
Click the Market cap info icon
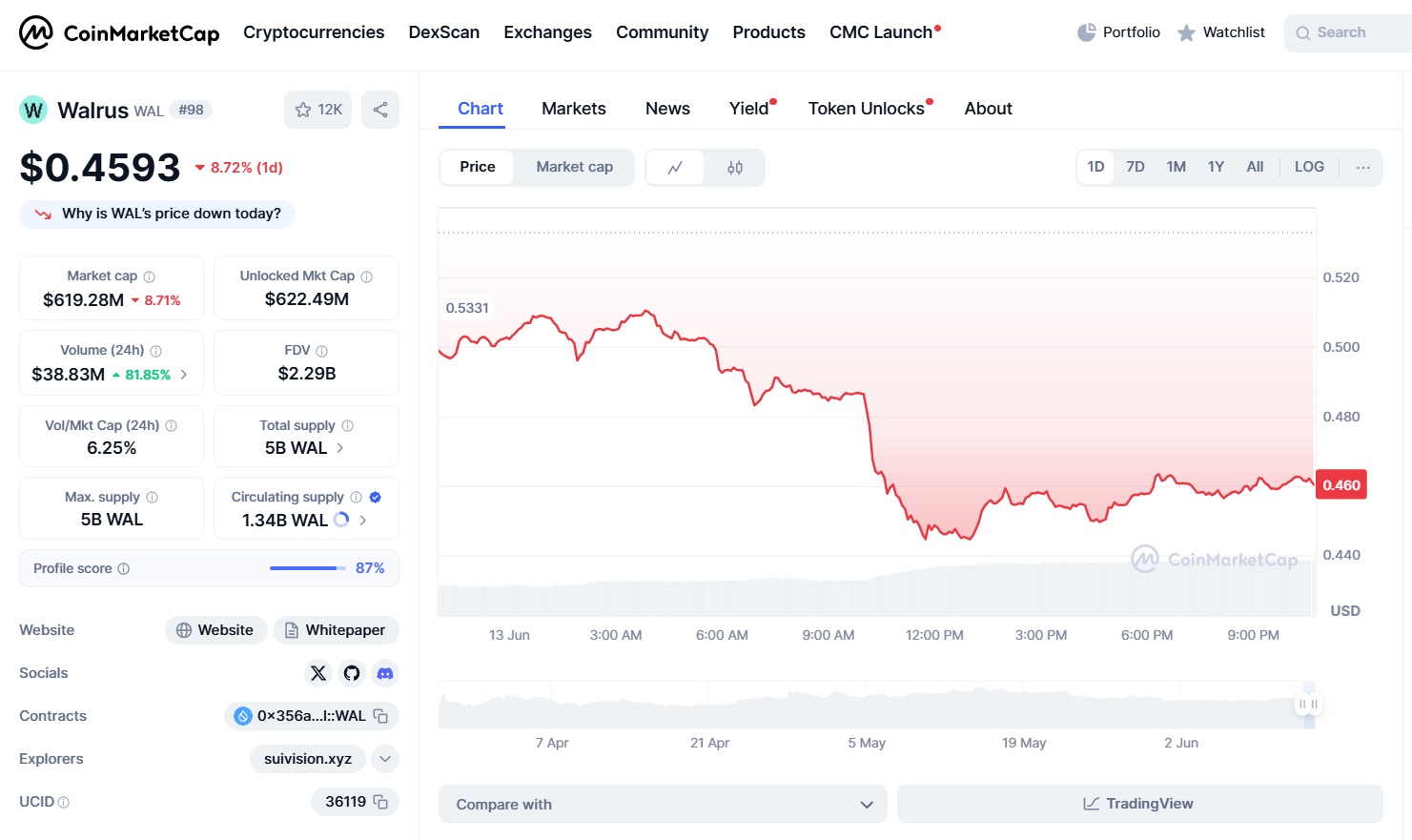point(150,277)
